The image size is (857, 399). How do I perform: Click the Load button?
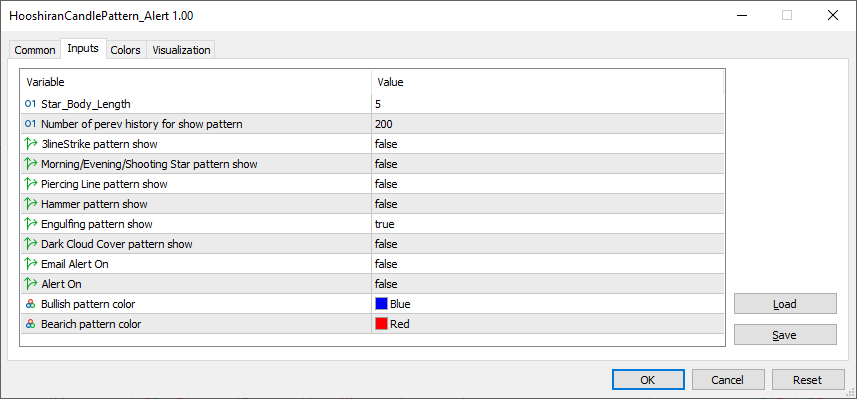(785, 304)
